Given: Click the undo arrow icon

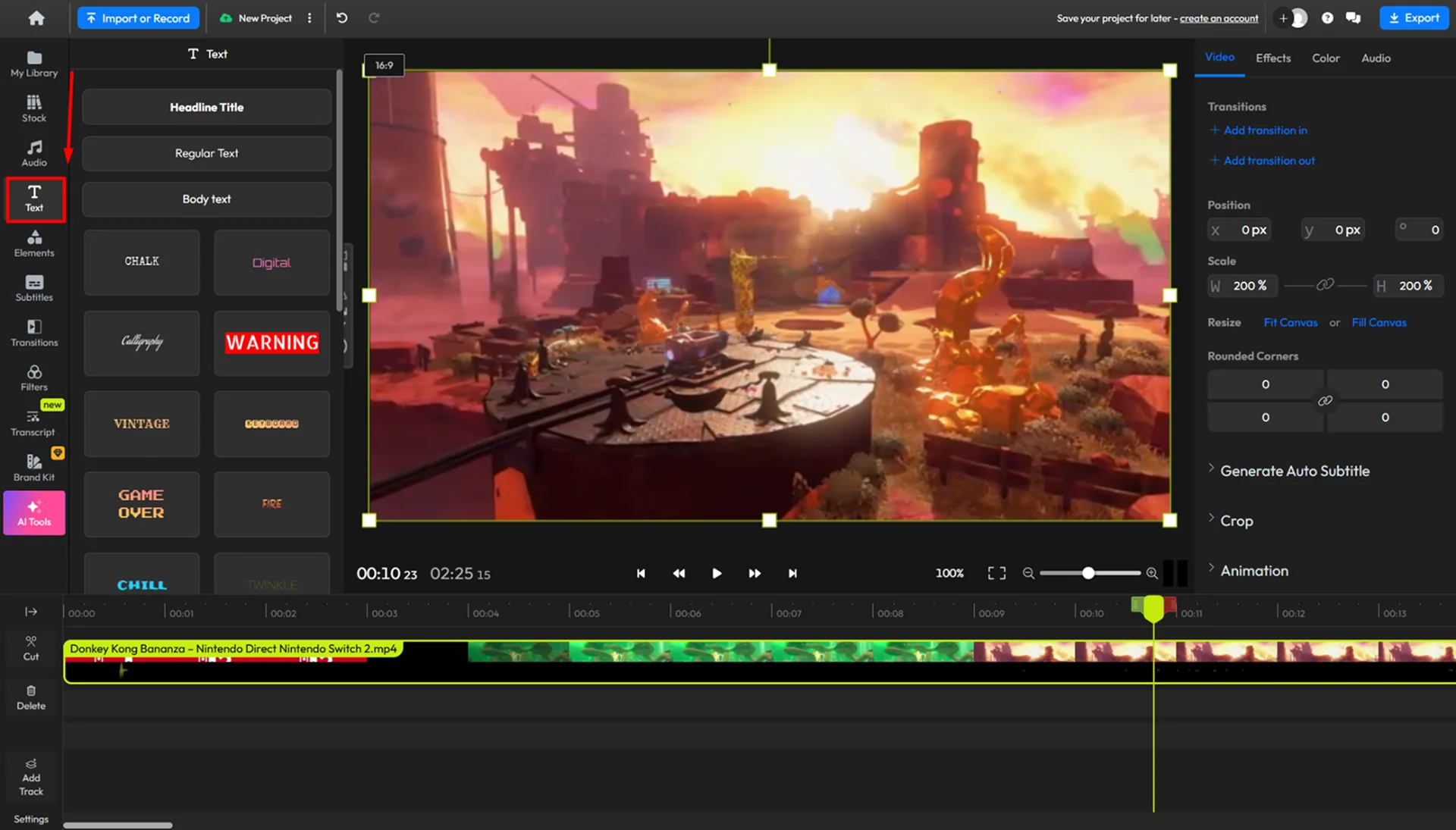Looking at the screenshot, I should [342, 18].
